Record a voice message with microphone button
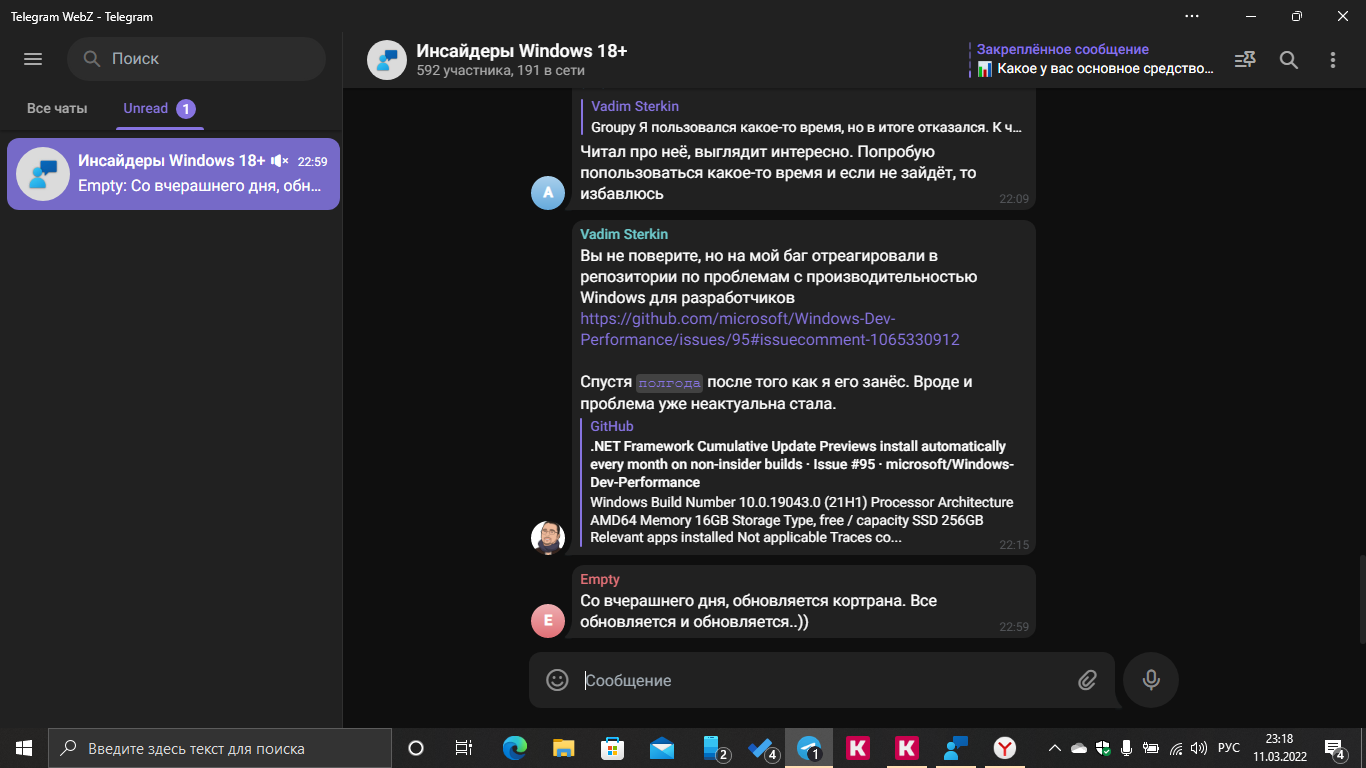 (1151, 680)
